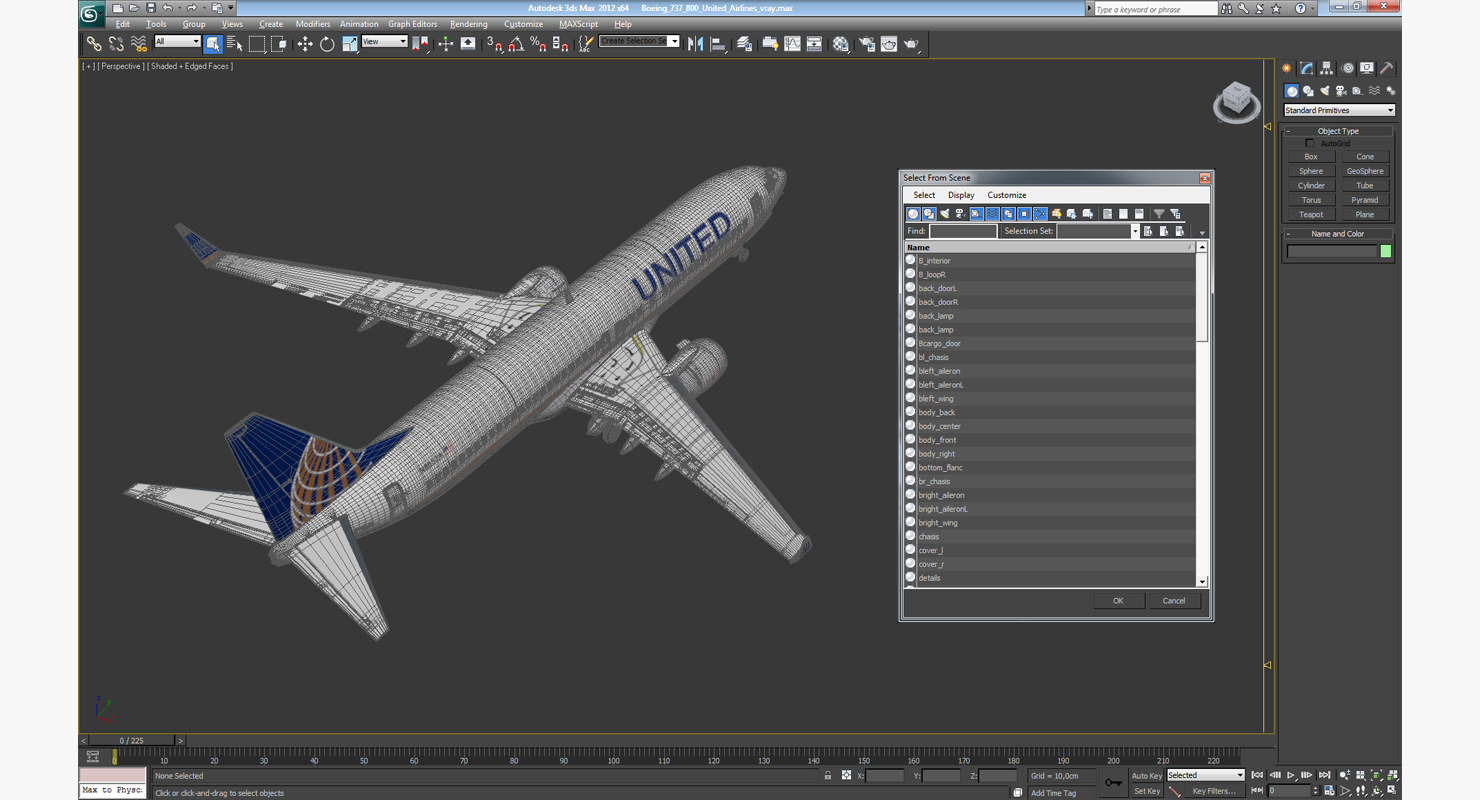1480x800 pixels.
Task: Toggle Display Lights filter in dialog
Action: [945, 213]
